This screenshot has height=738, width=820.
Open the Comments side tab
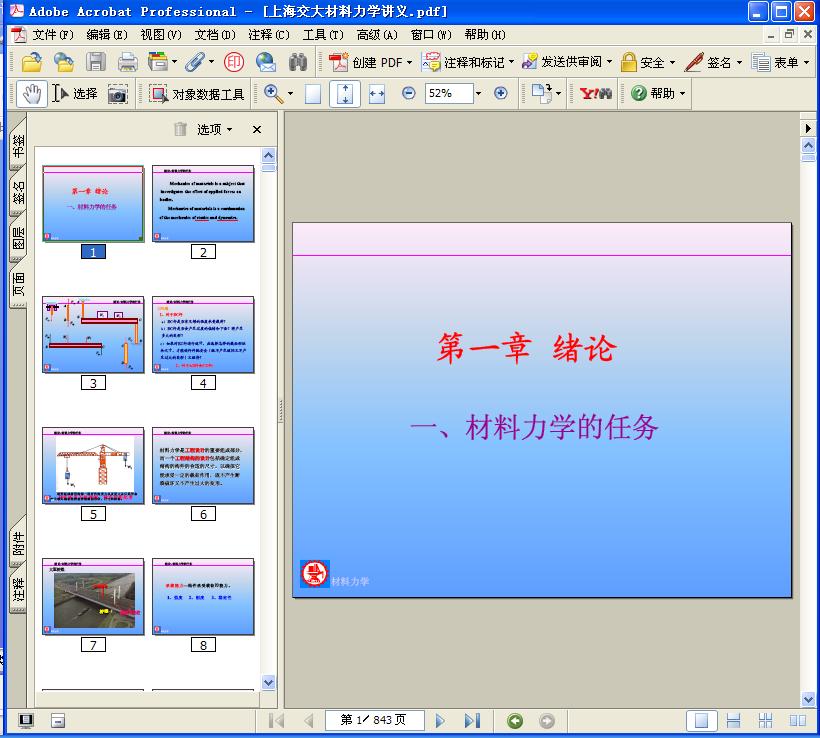[18, 589]
